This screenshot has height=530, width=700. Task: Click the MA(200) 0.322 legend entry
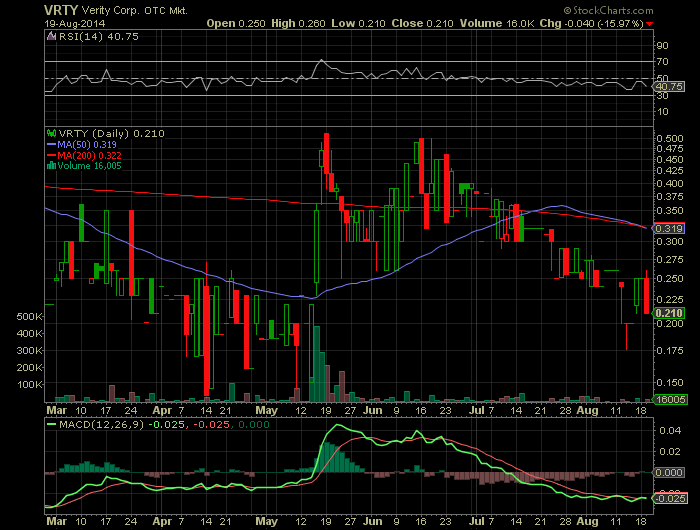click(89, 155)
